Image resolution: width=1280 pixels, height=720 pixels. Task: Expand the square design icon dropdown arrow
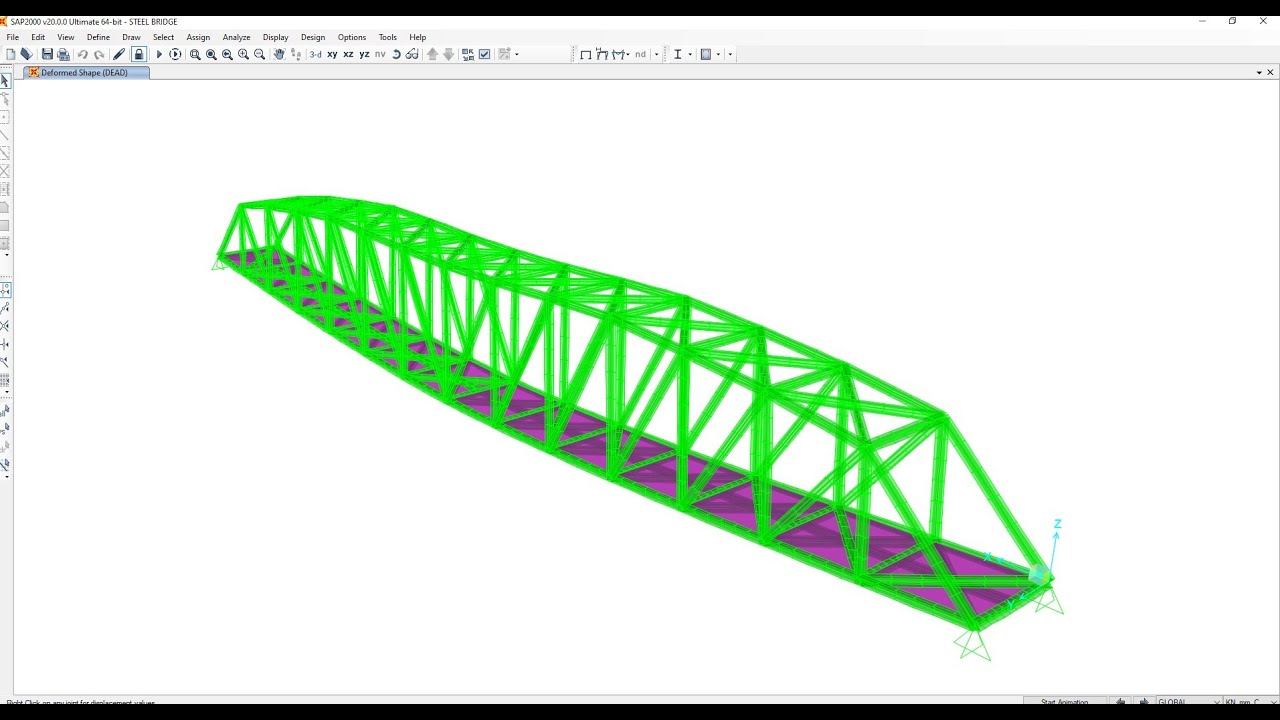click(718, 54)
